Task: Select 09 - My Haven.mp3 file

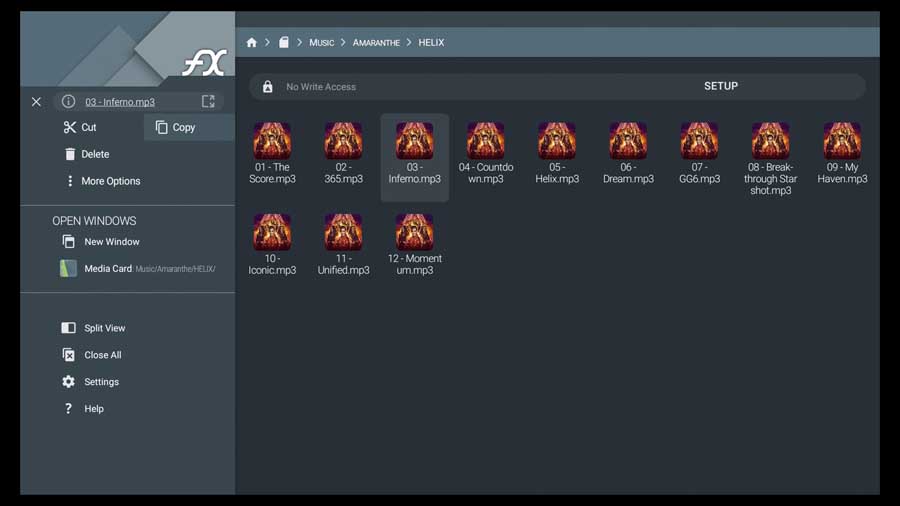Action: (842, 153)
